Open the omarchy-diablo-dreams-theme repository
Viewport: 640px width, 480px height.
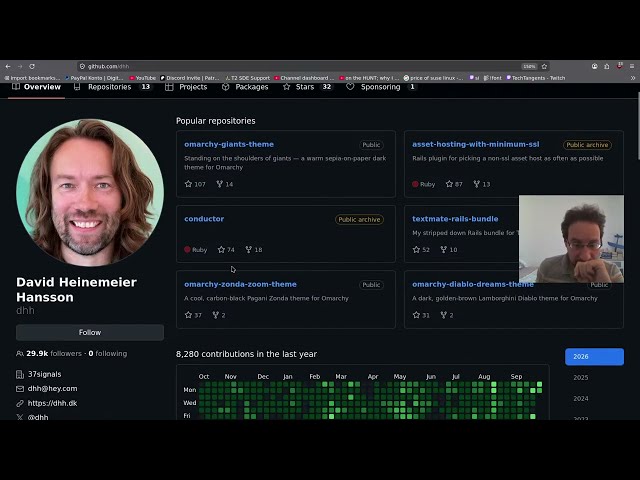(x=473, y=284)
